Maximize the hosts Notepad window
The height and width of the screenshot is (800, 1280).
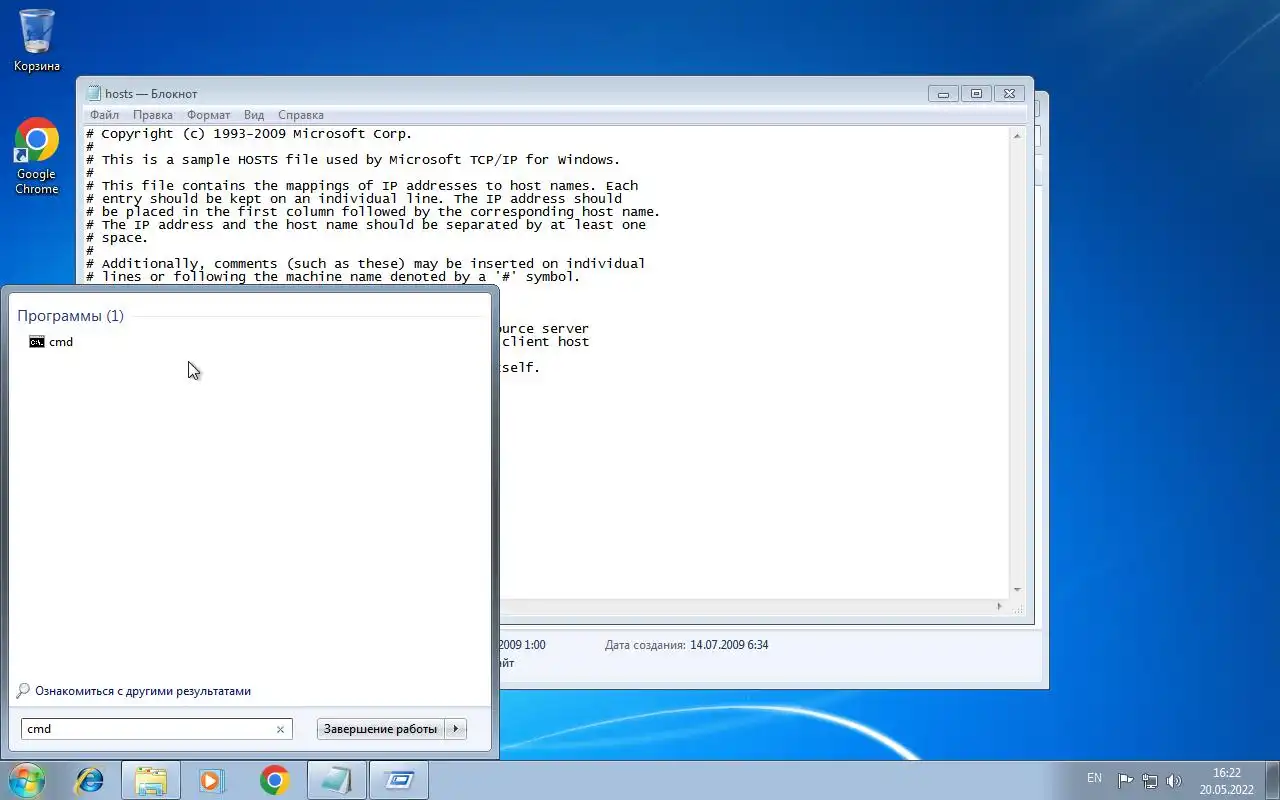pyautogui.click(x=976, y=93)
